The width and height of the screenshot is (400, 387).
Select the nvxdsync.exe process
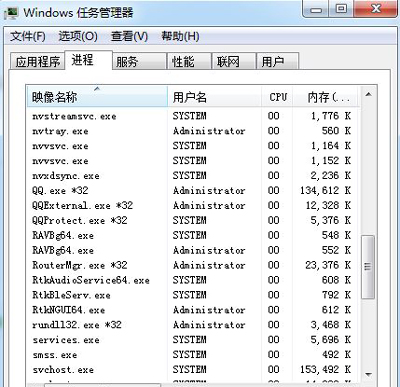[x=193, y=176]
